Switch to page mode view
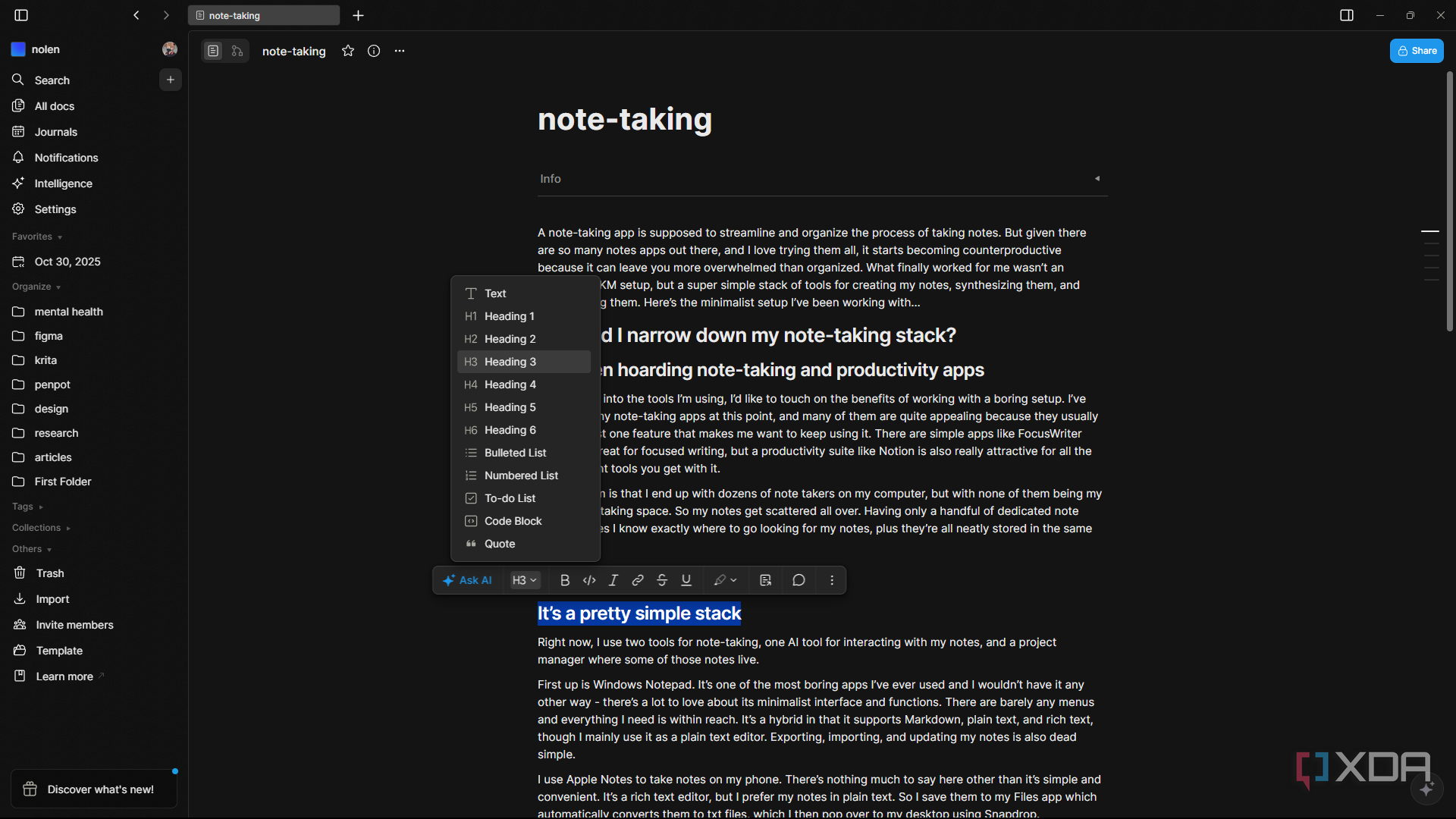 coord(213,51)
